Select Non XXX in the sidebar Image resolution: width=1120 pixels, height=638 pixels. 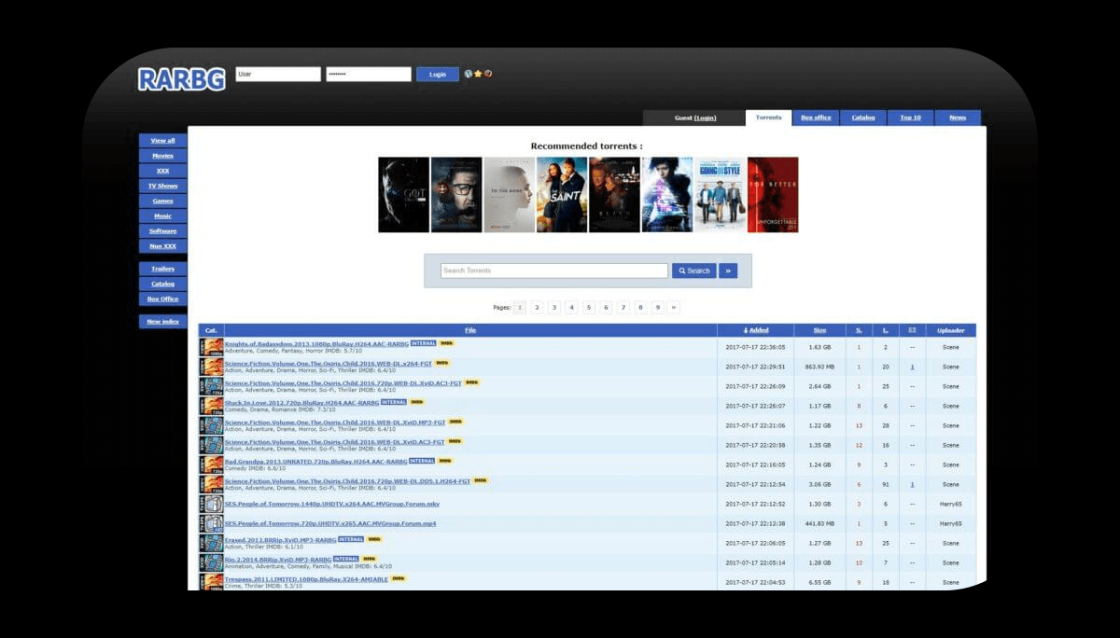[x=163, y=246]
